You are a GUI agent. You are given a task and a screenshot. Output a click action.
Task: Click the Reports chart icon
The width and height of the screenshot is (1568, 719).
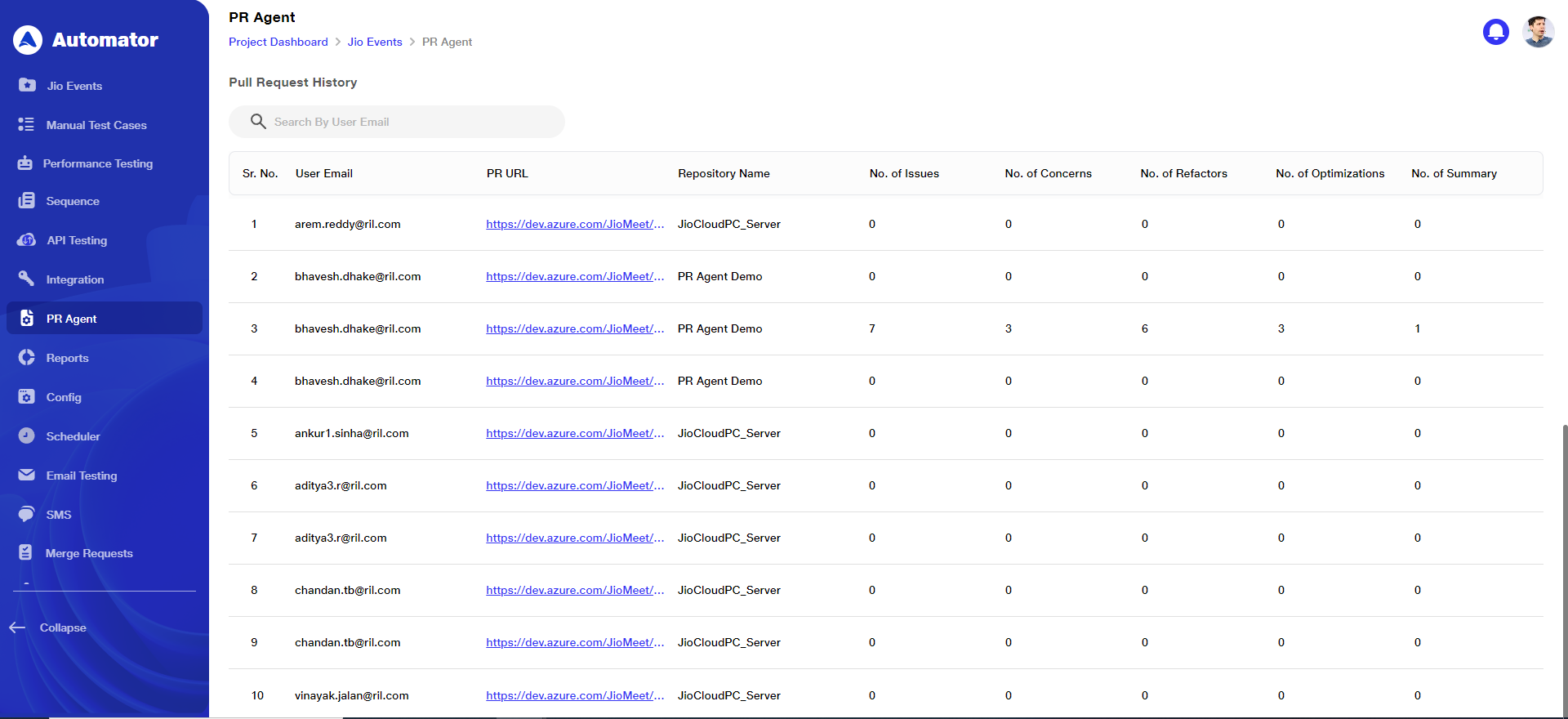click(27, 357)
